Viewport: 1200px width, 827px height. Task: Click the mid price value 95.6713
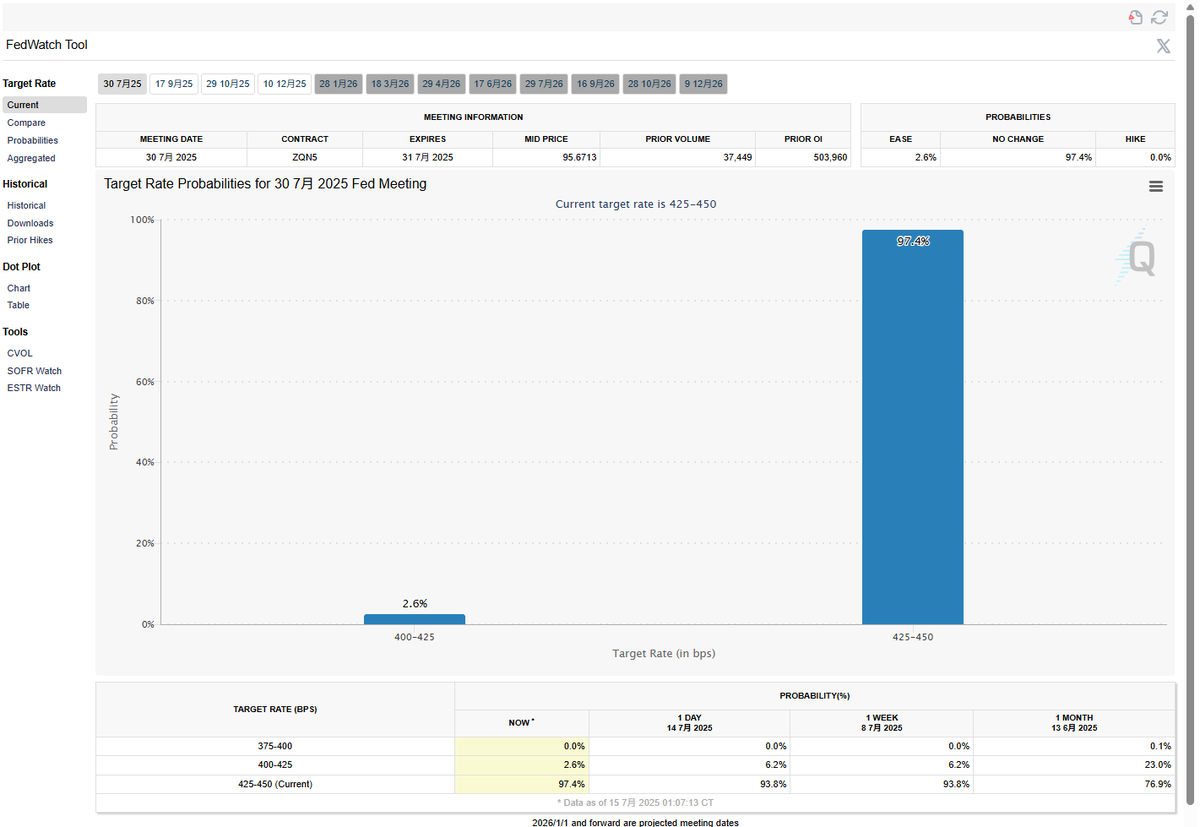pyautogui.click(x=547, y=158)
